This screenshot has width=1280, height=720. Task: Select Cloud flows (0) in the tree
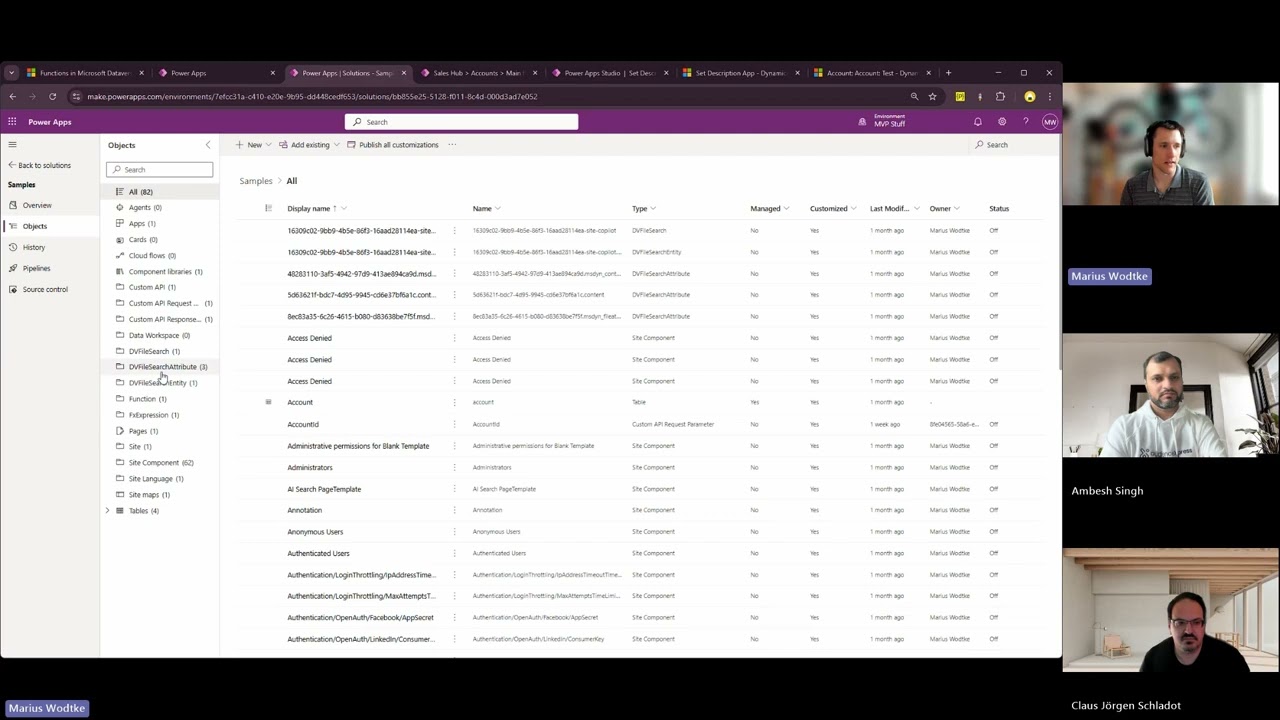point(152,256)
